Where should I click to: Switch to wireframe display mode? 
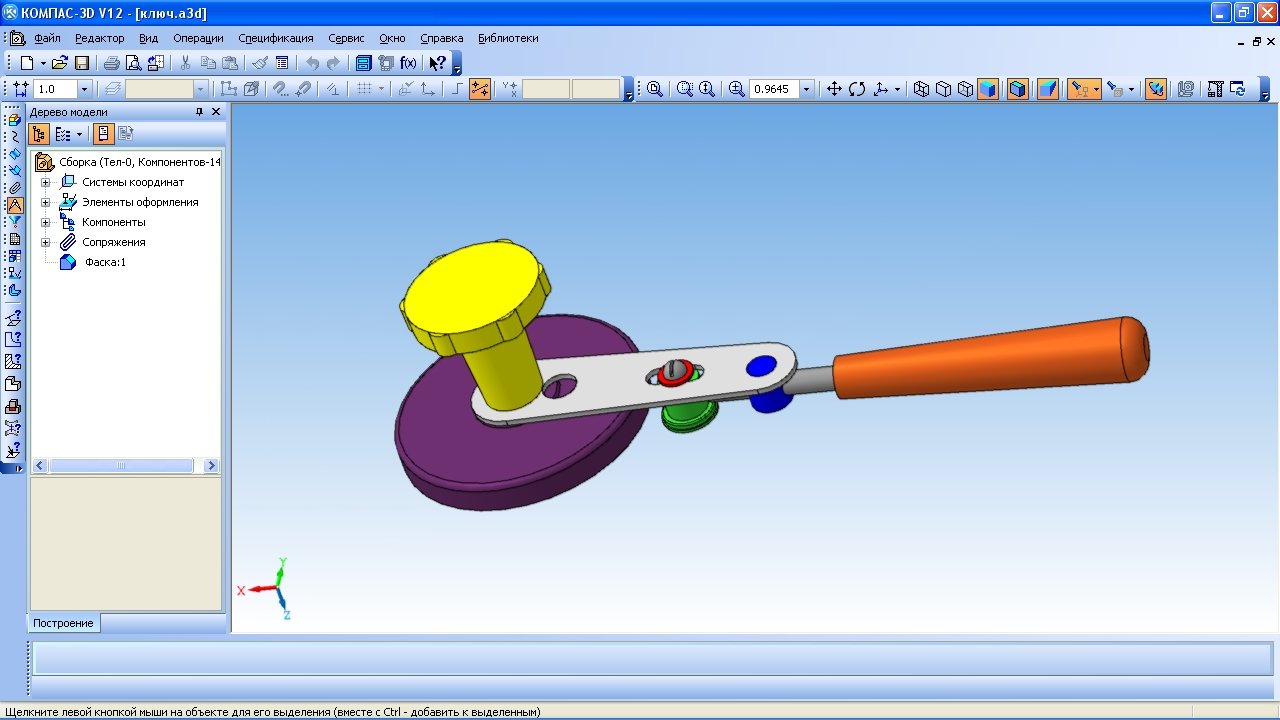pyautogui.click(x=921, y=89)
